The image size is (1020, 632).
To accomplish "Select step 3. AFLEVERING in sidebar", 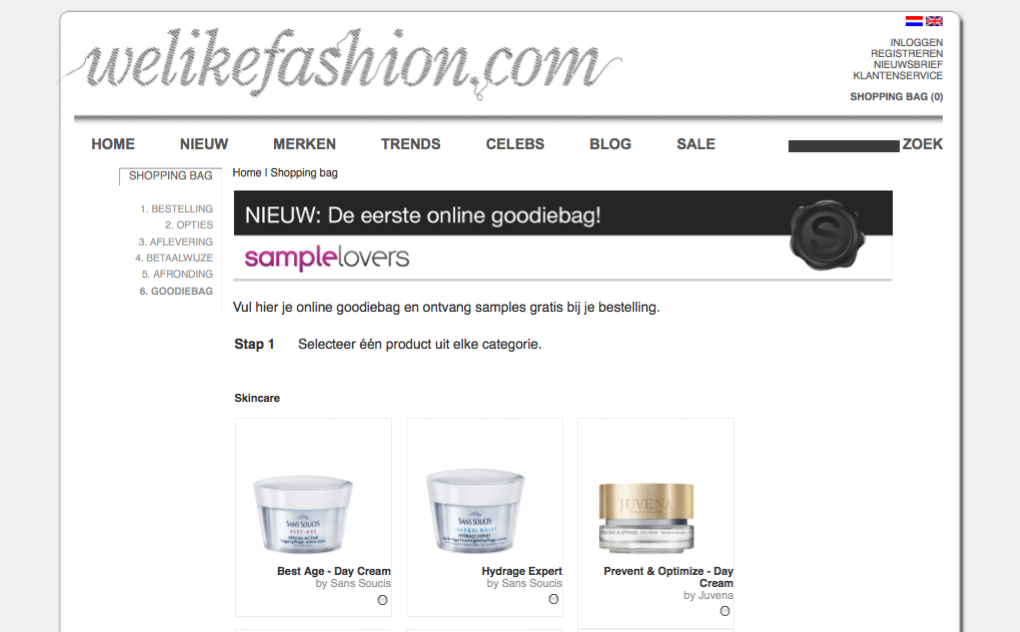I will click(x=176, y=242).
